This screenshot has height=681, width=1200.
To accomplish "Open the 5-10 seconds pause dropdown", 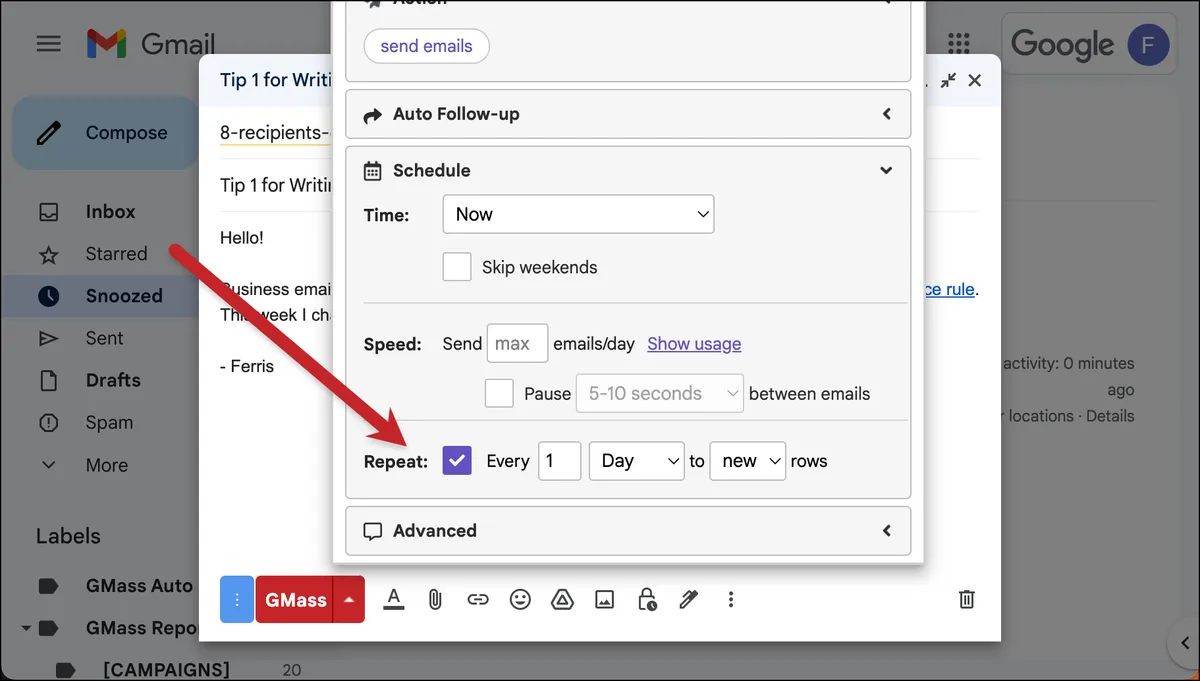I will point(660,393).
